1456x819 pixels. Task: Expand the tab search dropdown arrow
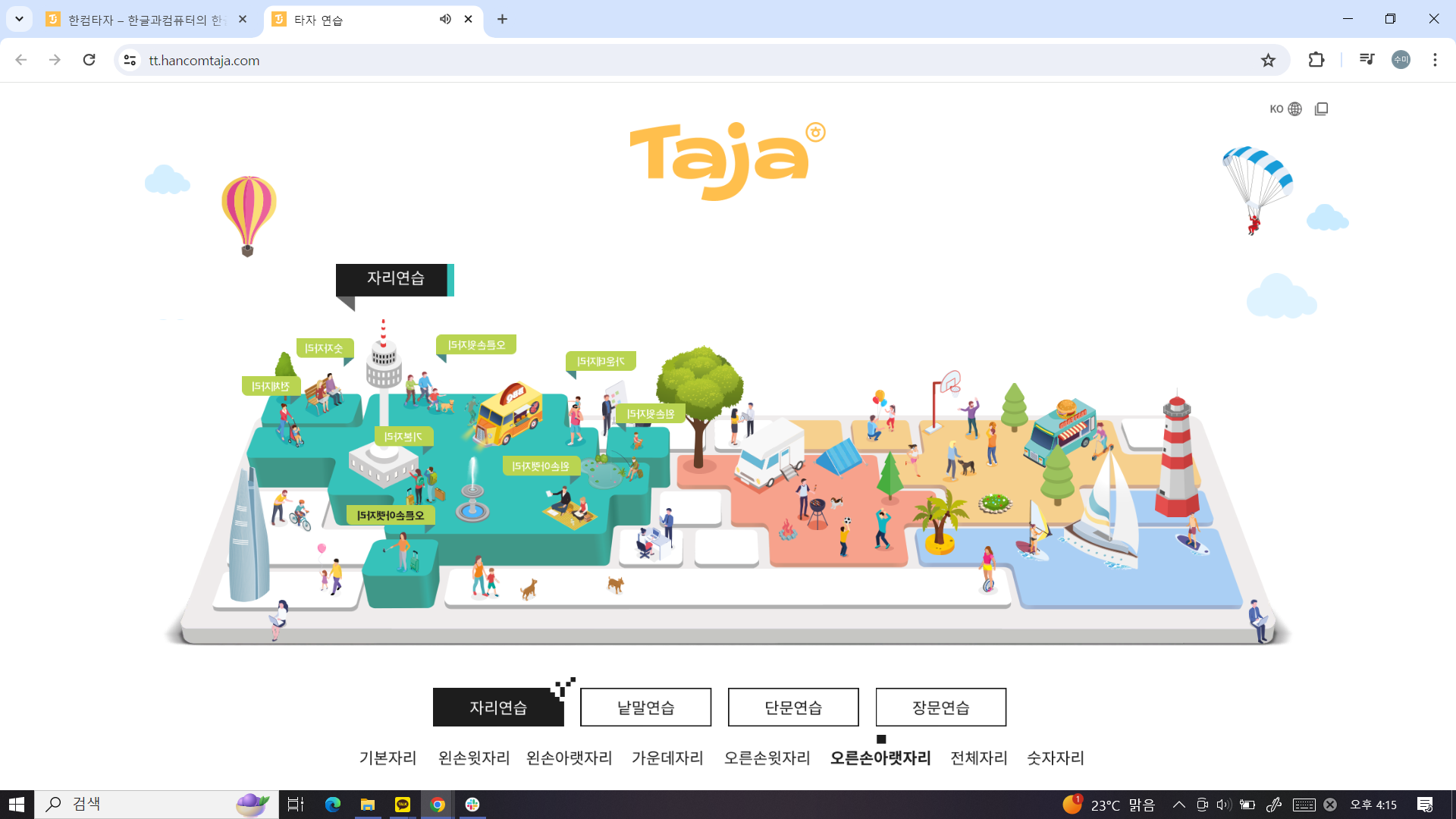point(19,19)
